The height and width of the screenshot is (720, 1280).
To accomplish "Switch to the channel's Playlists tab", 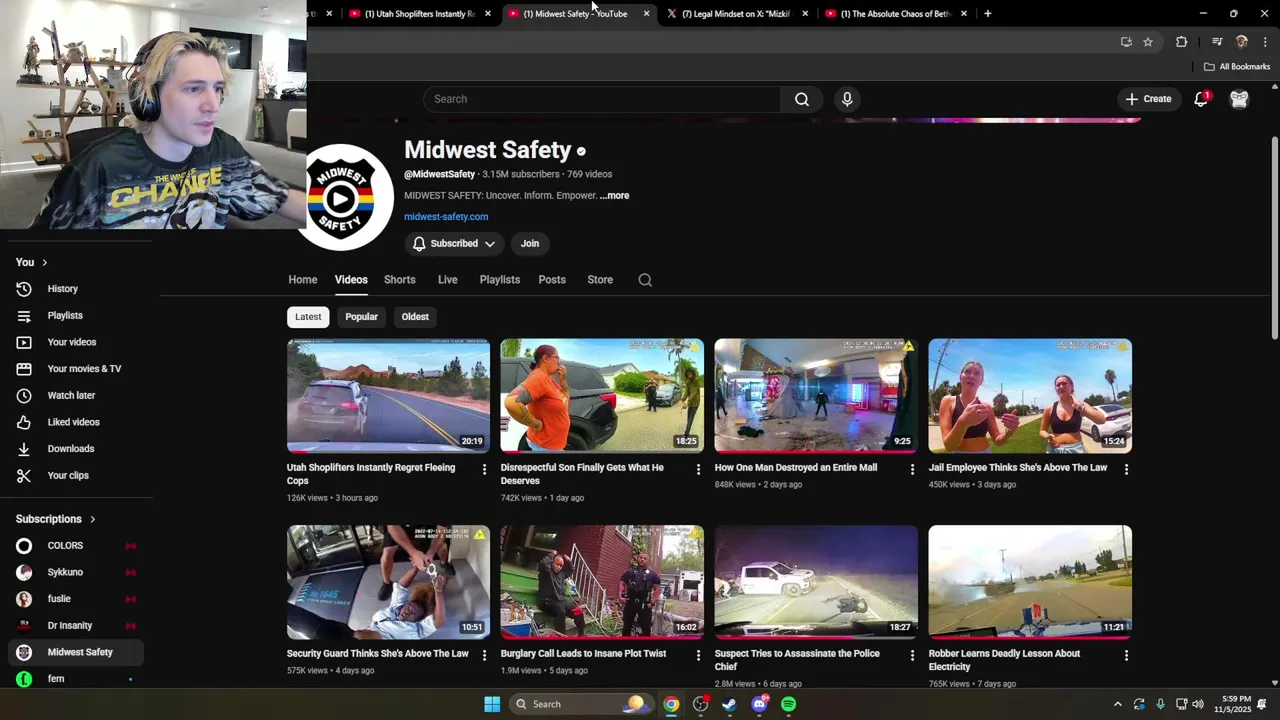I will [x=500, y=280].
